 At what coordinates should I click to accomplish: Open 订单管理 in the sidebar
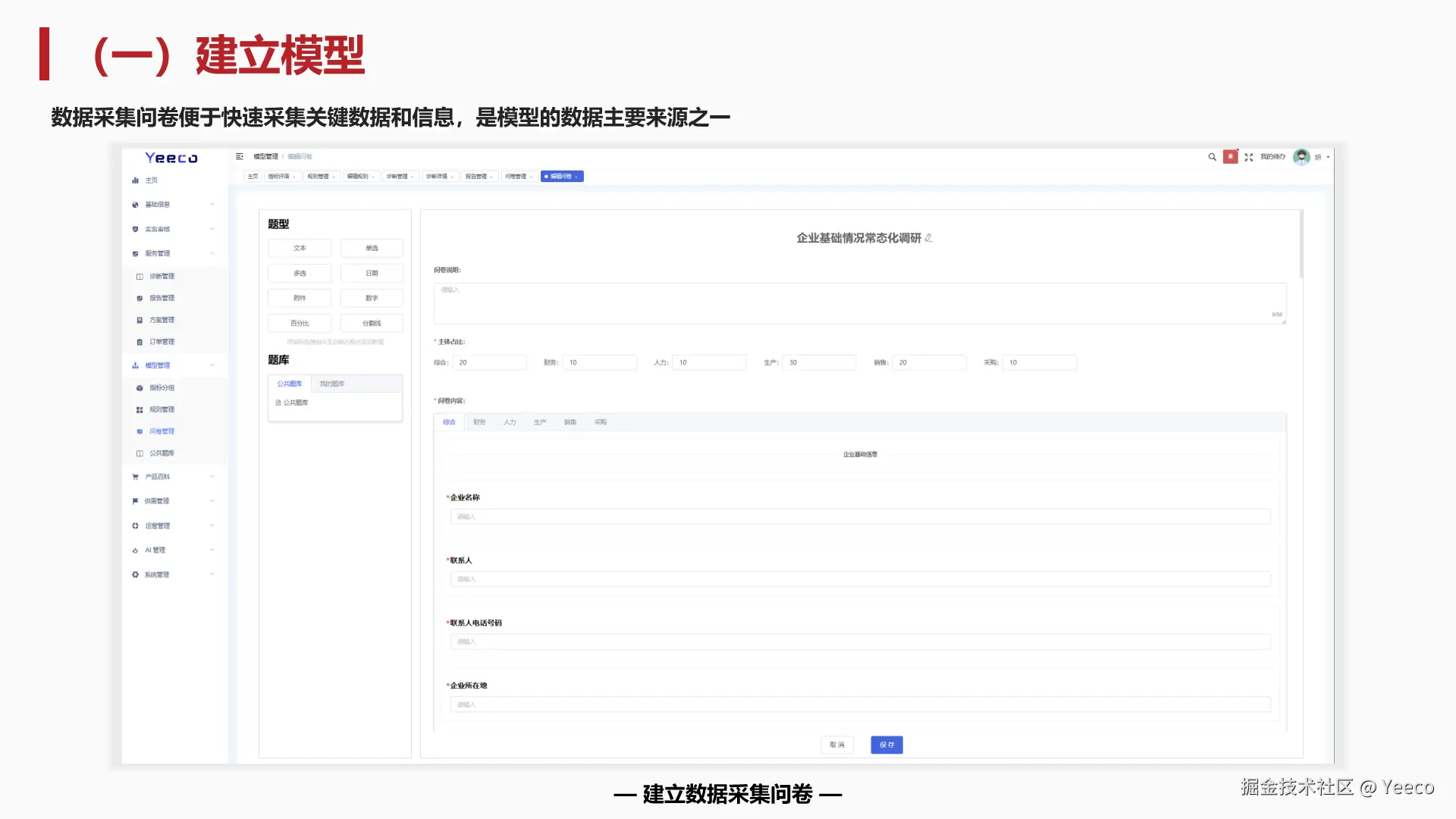pos(161,342)
